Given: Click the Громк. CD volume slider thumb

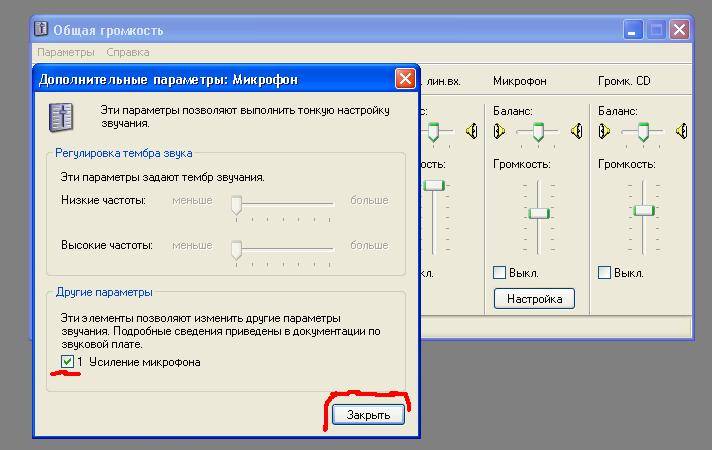Looking at the screenshot, I should (644, 210).
